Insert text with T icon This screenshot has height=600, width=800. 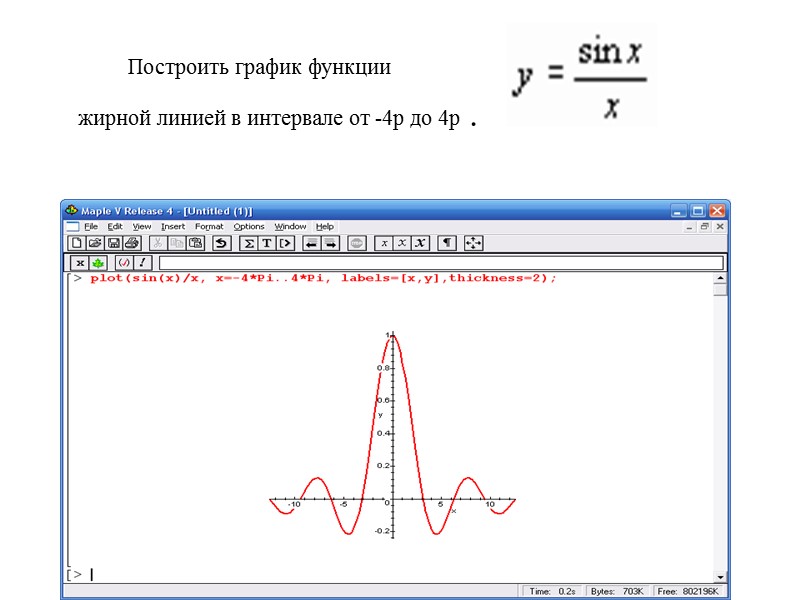[267, 243]
